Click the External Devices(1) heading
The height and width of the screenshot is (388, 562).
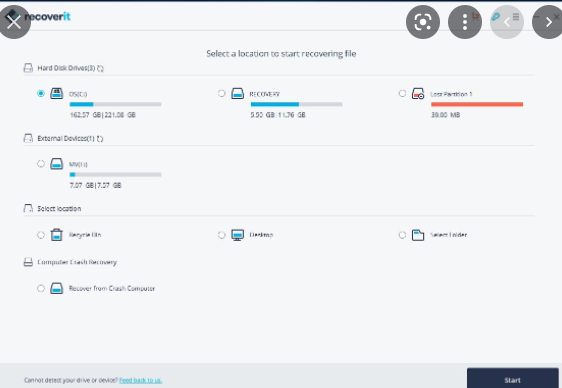point(66,139)
